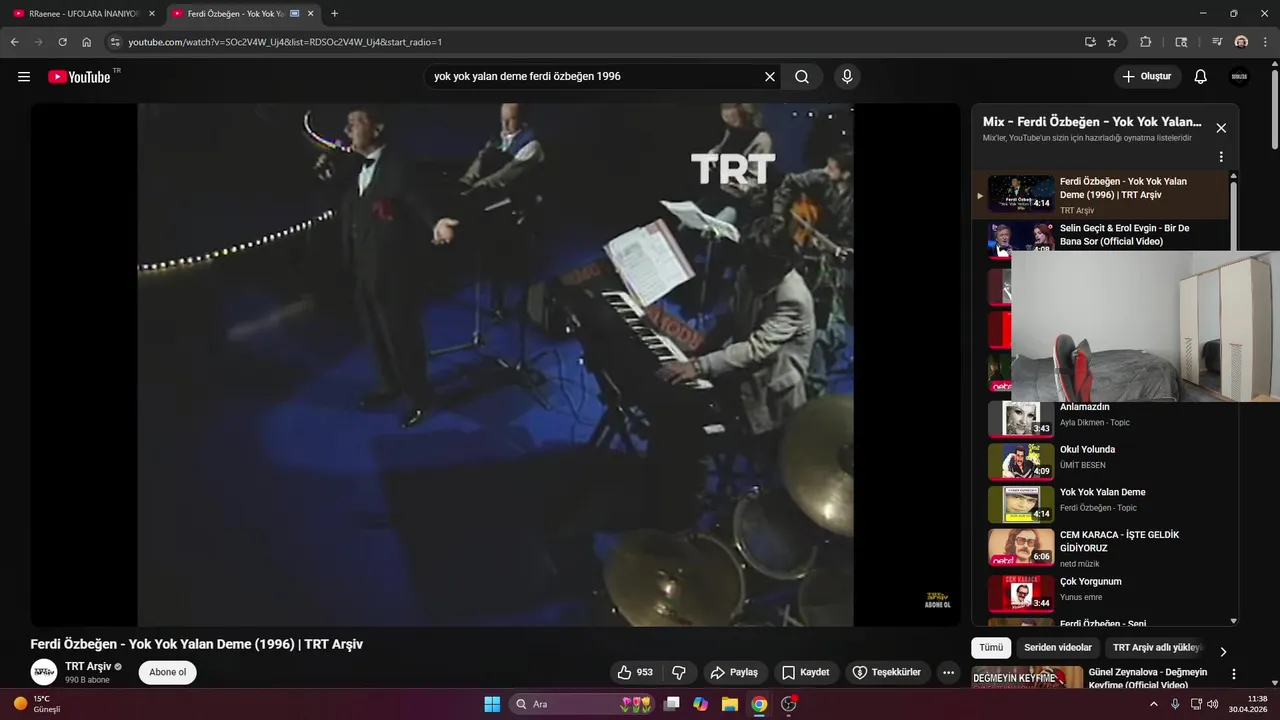Screen dimensions: 1280x720
Task: Open the YouTube hamburger guide menu
Action: coord(24,77)
